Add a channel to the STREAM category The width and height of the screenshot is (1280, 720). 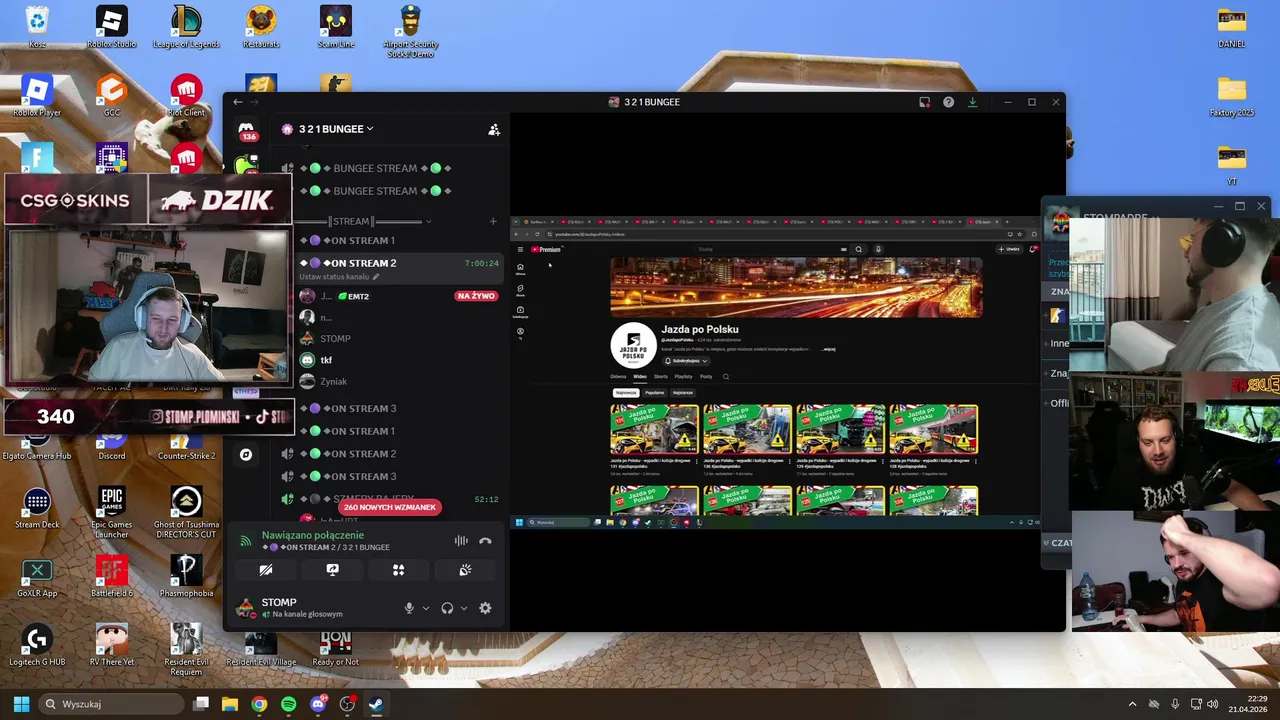493,221
